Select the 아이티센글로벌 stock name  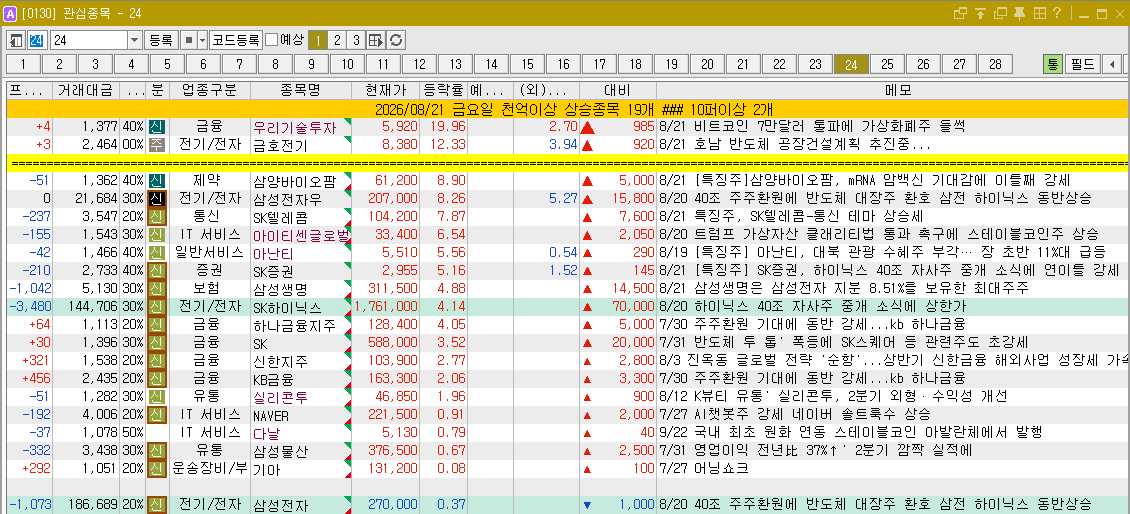300,235
